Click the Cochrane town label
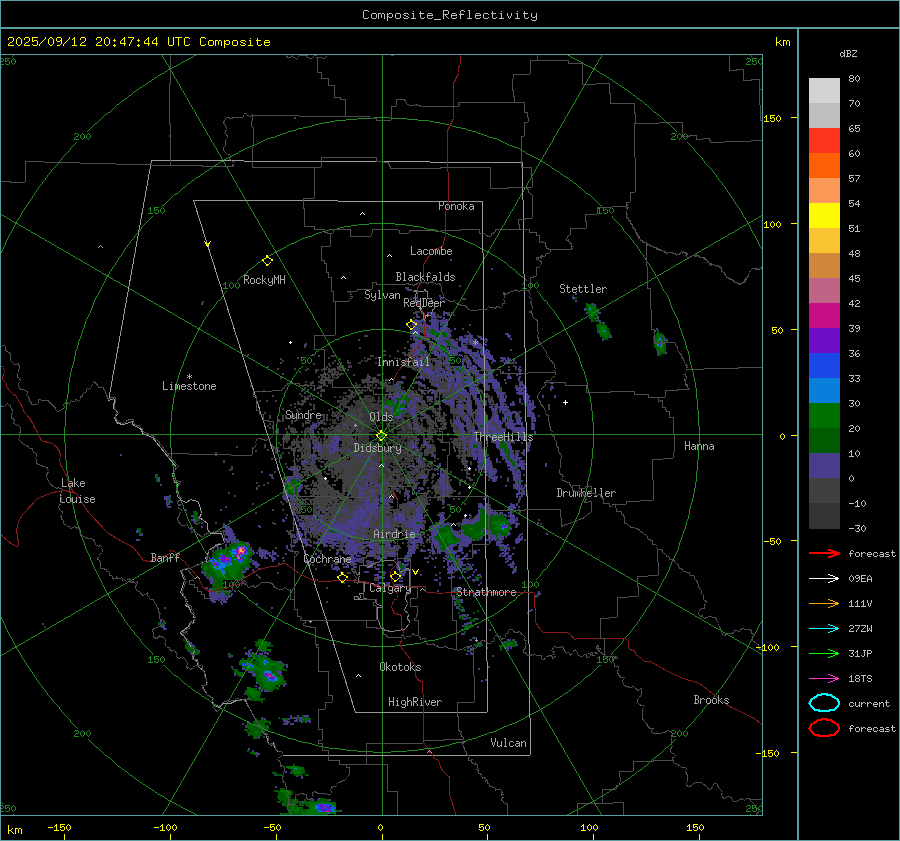Viewport: 900px width, 841px height. (x=327, y=559)
